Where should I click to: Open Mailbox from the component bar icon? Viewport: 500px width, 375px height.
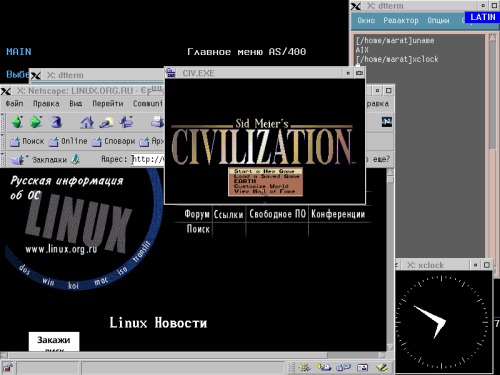click(324, 368)
